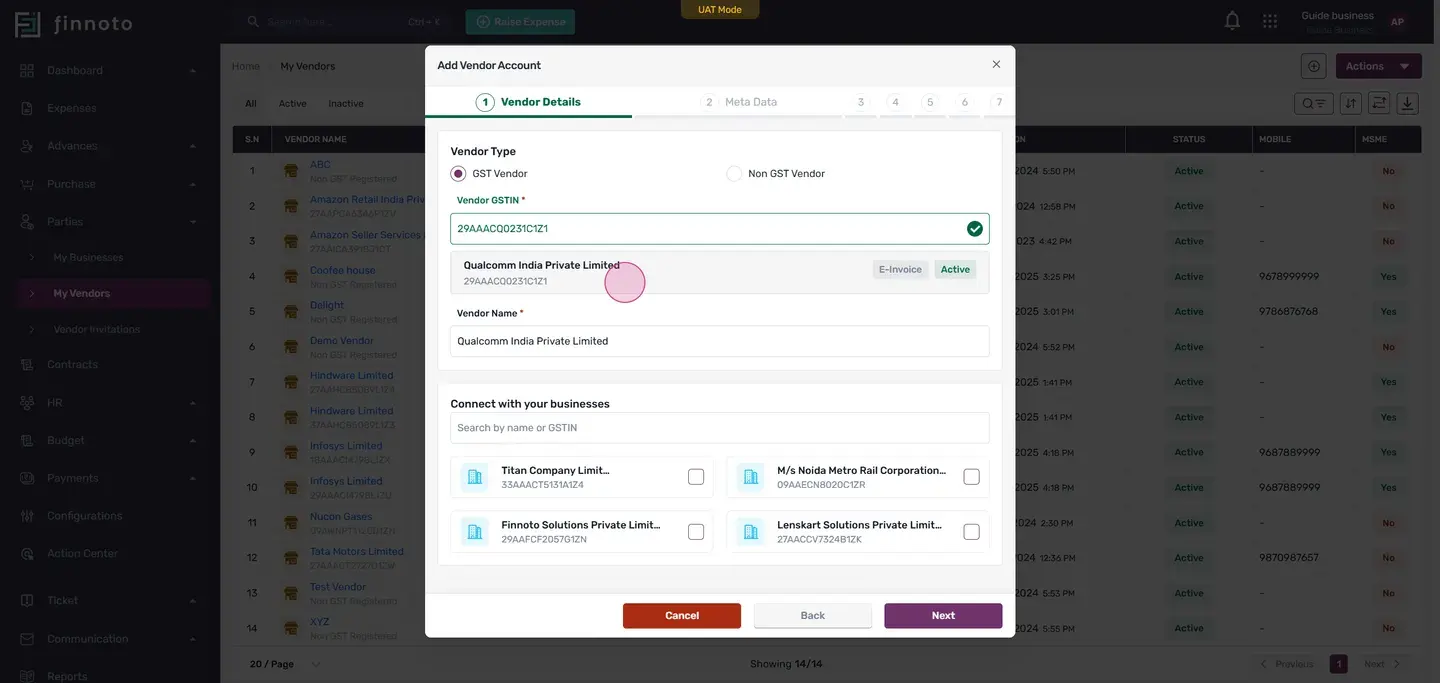Click the Raise Expense button
This screenshot has height=683, width=1440.
(520, 22)
